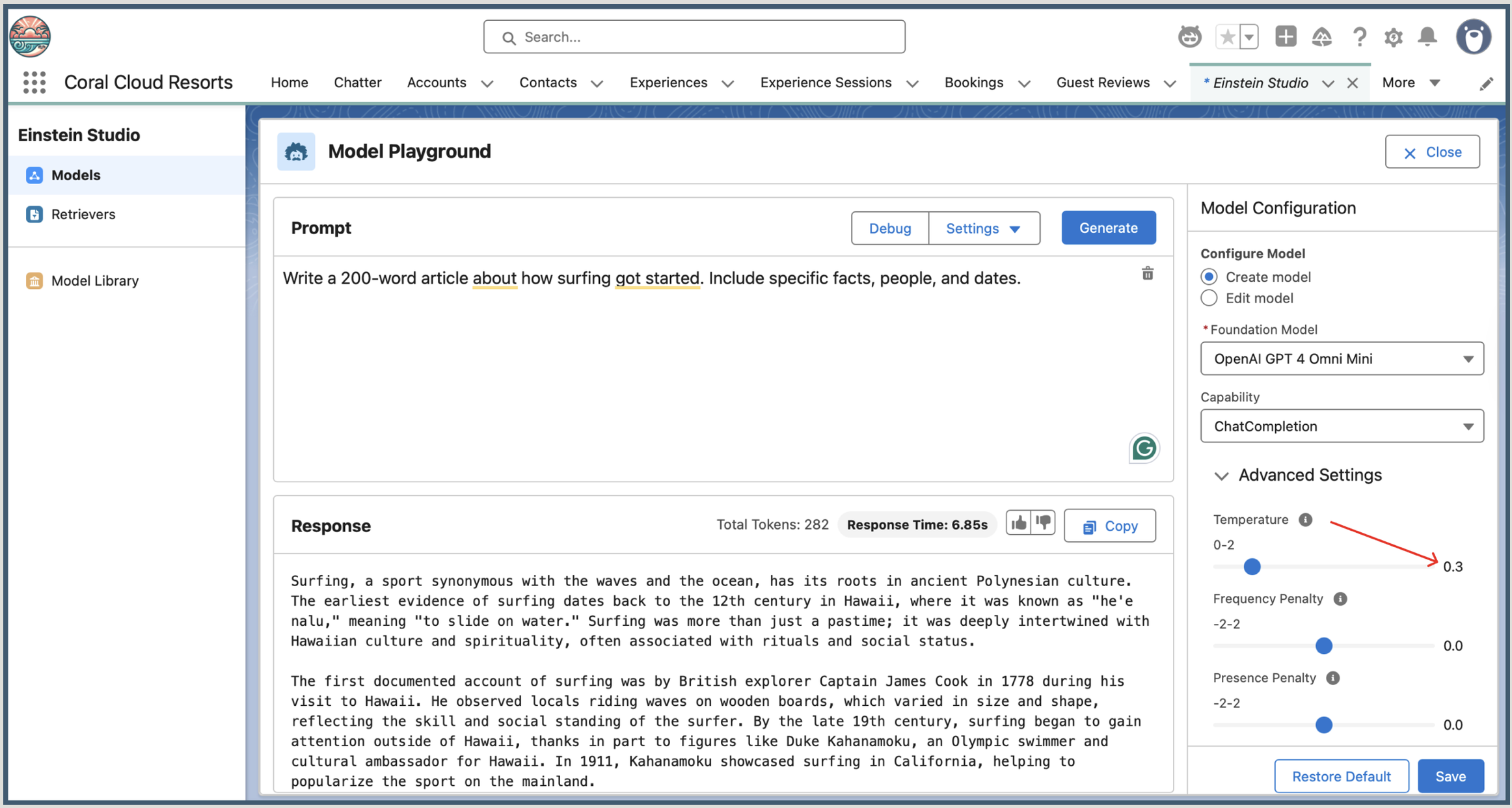
Task: Save the model configuration
Action: click(1451, 776)
